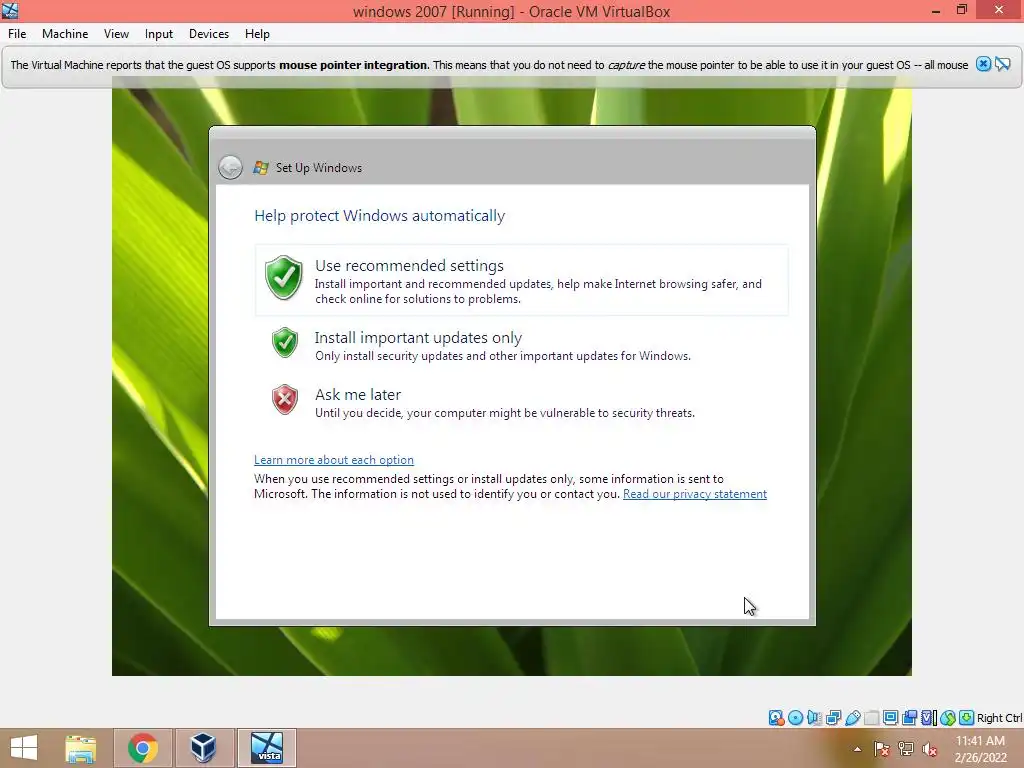1024x768 pixels.
Task: Suppress future mouse integration messages icon
Action: point(1002,64)
